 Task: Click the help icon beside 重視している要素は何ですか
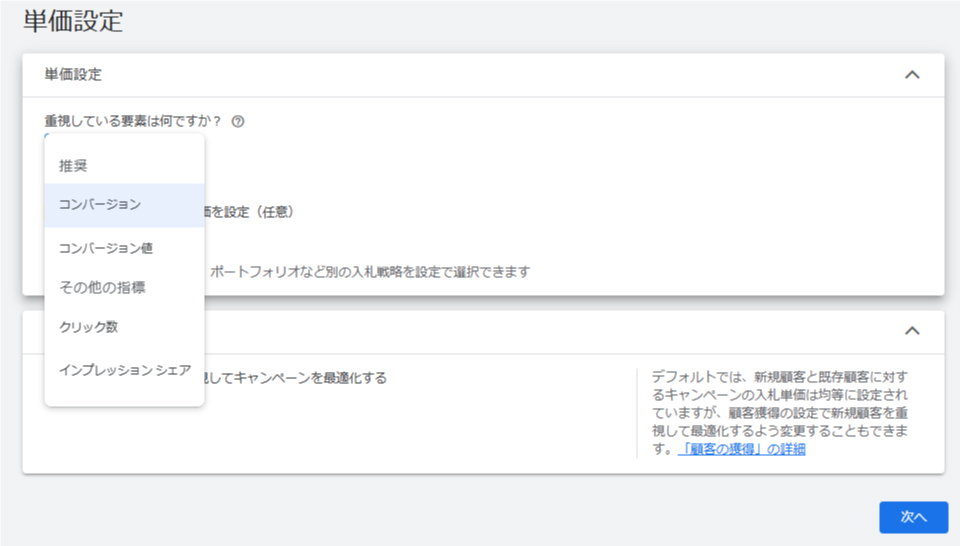[x=238, y=122]
